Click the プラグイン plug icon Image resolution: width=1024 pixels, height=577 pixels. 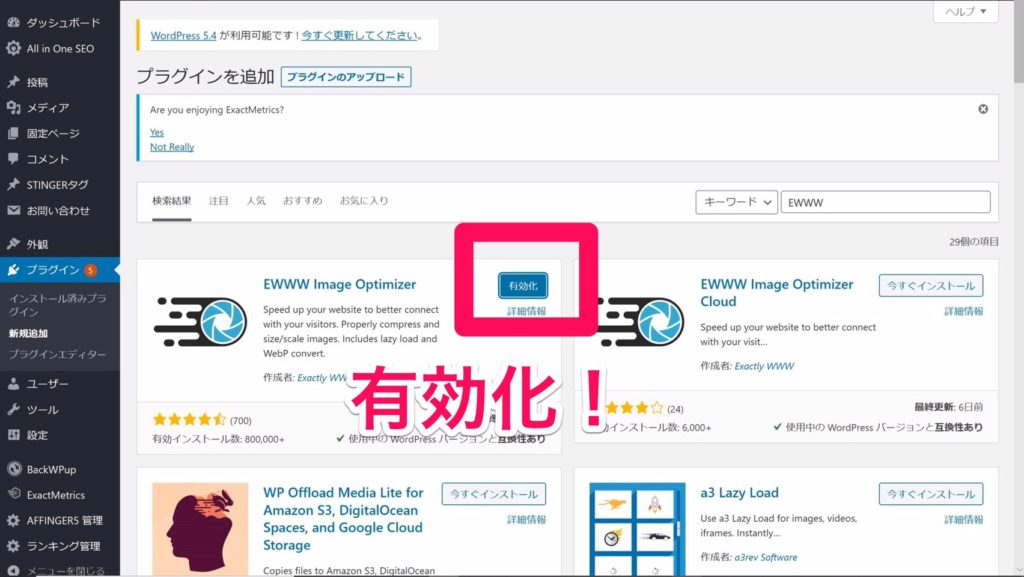pos(13,270)
